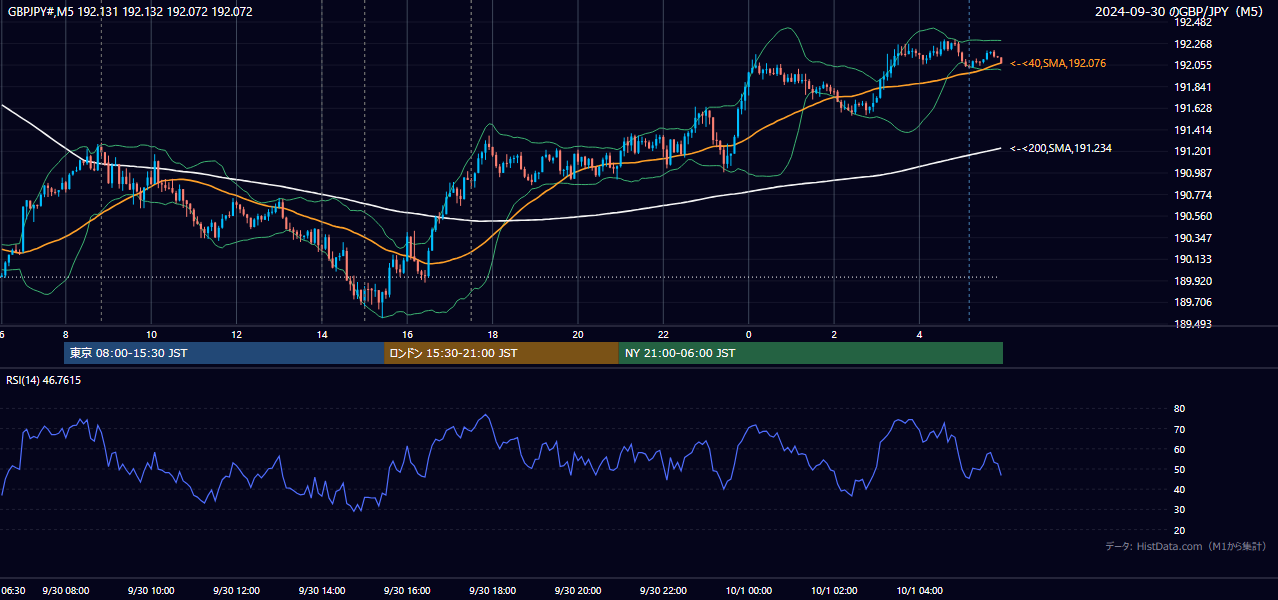Click hour label 22 under the price chart
The image size is (1278, 600).
663,334
